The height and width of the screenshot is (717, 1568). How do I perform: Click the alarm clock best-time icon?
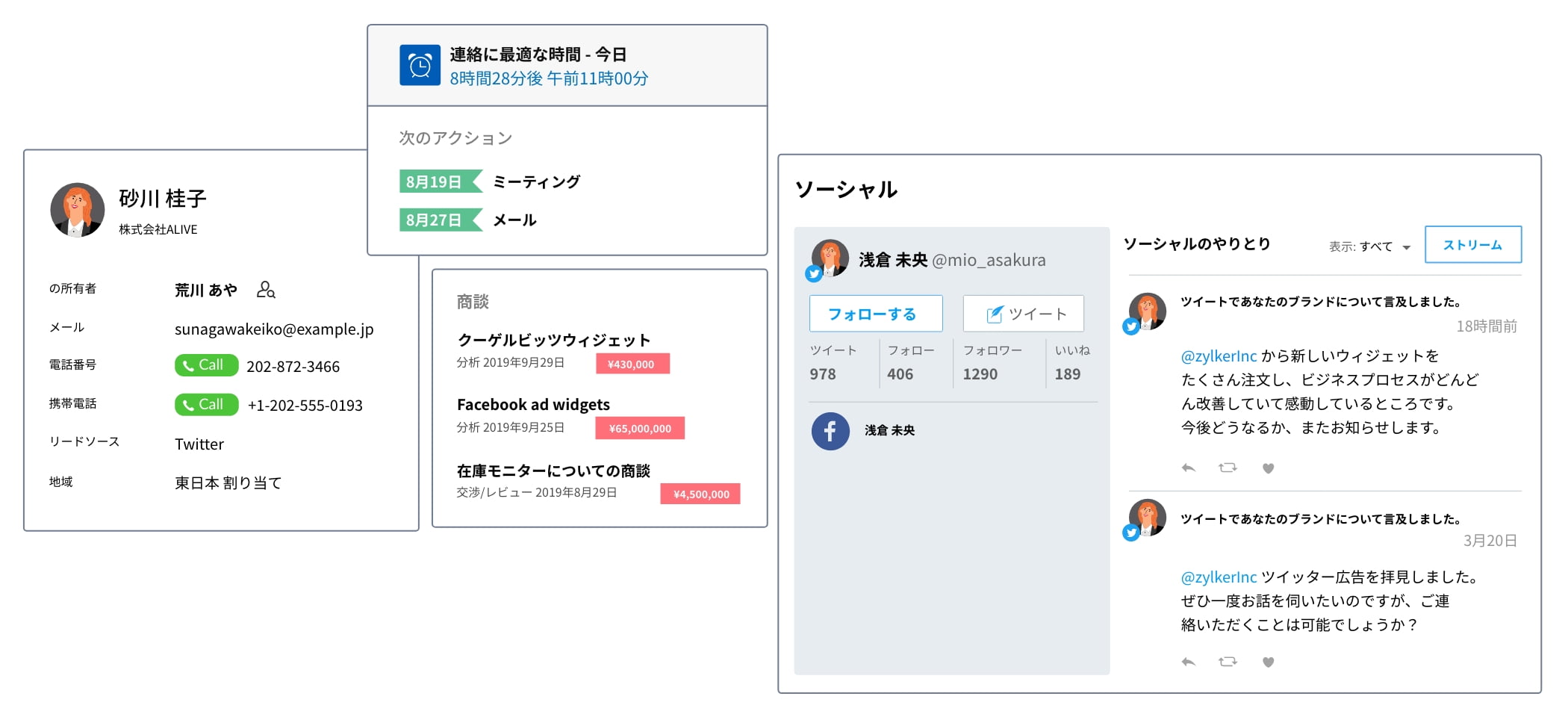click(x=420, y=66)
